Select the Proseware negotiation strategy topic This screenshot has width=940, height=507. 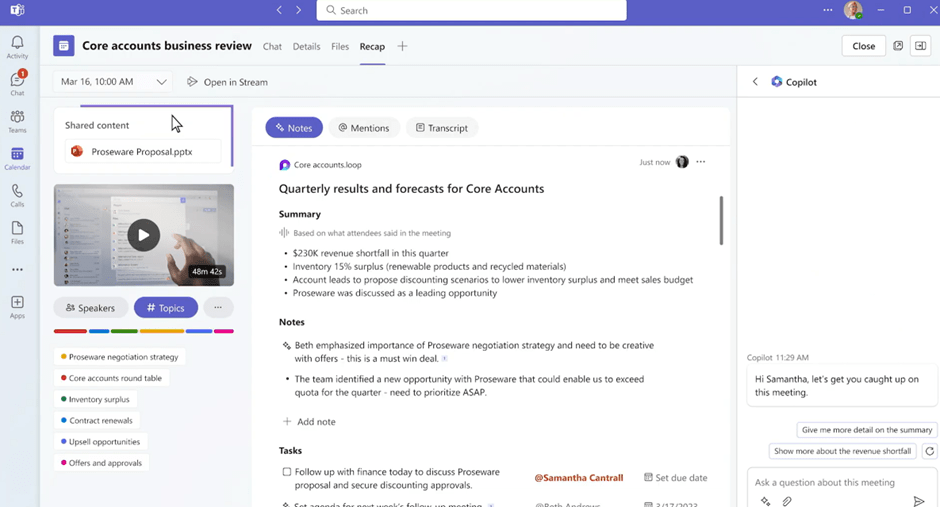pyautogui.click(x=123, y=357)
